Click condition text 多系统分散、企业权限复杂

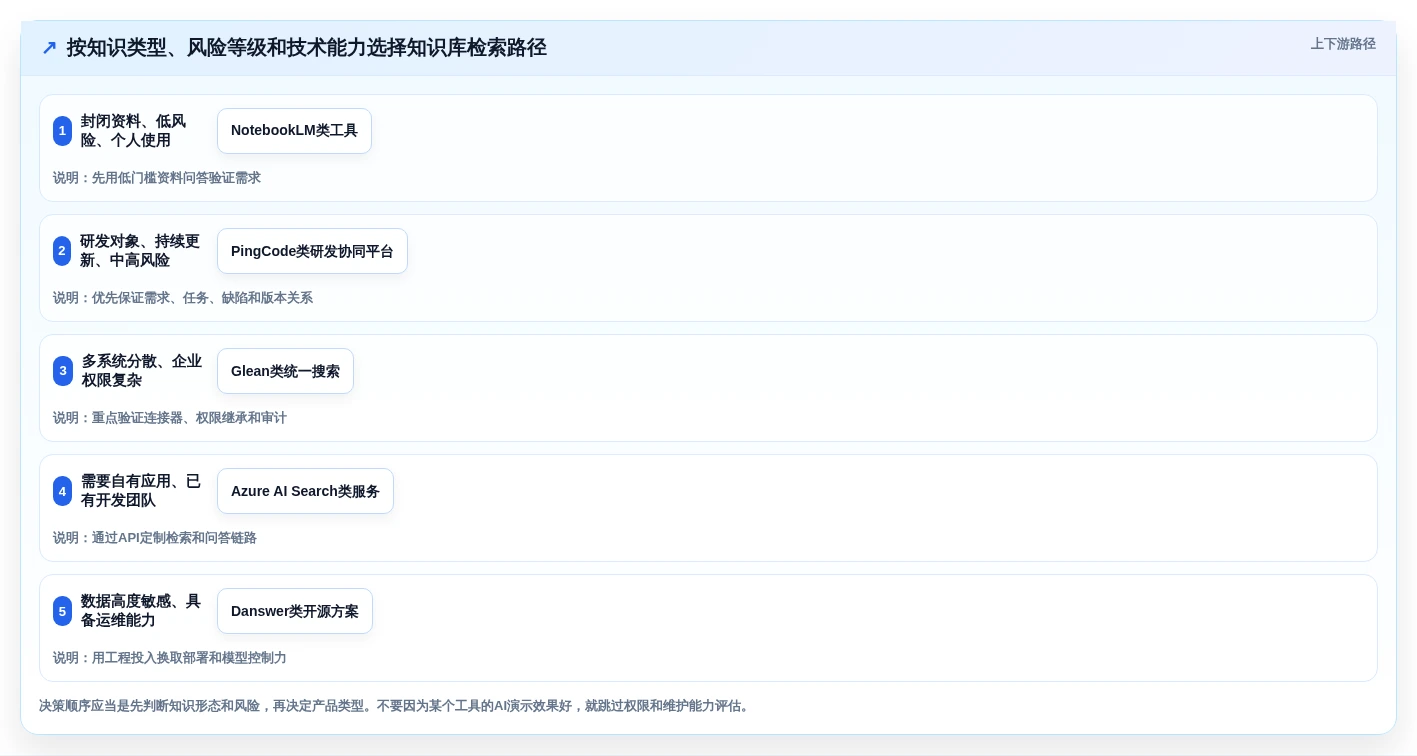click(141, 371)
